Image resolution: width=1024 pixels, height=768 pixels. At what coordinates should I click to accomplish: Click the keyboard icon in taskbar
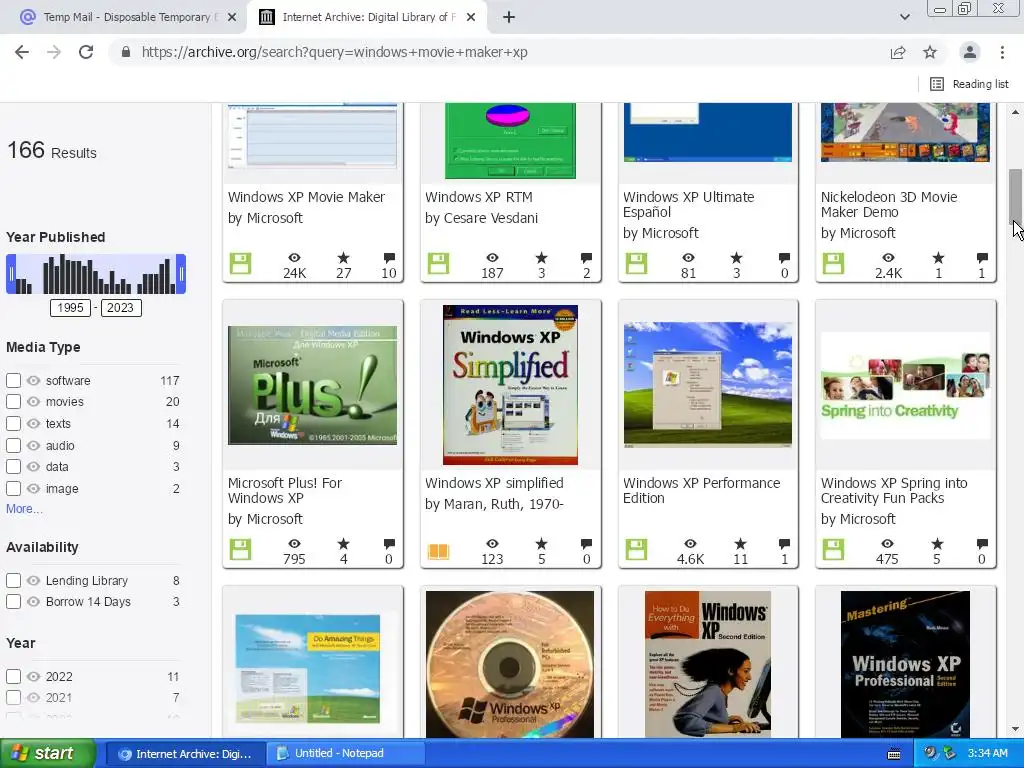(x=894, y=754)
